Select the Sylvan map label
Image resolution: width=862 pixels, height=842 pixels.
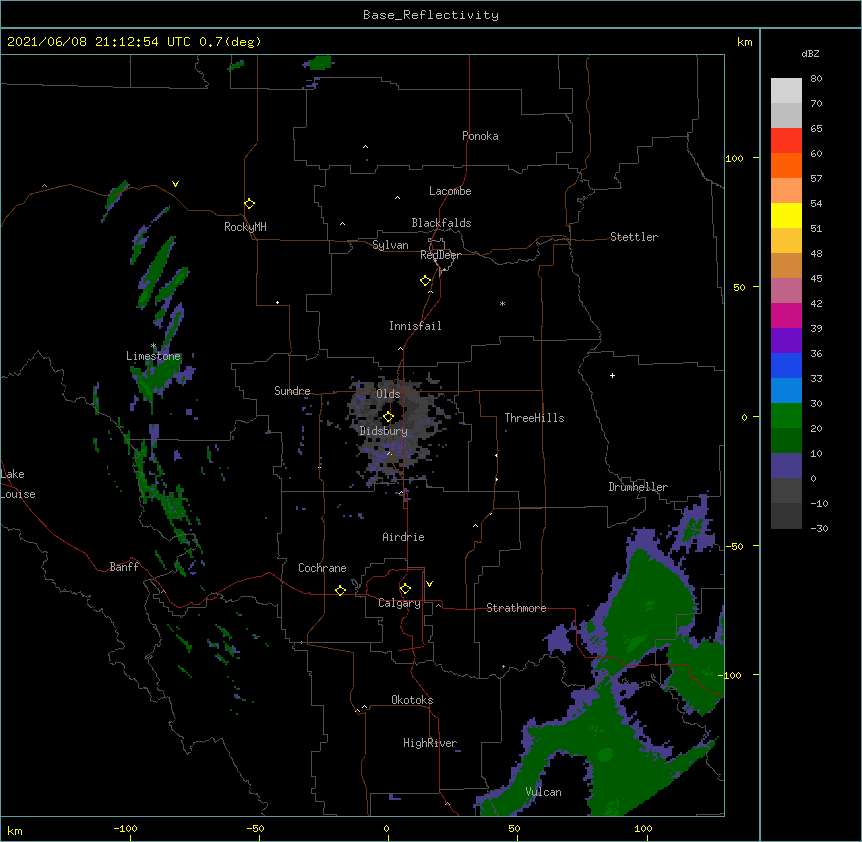[x=390, y=245]
